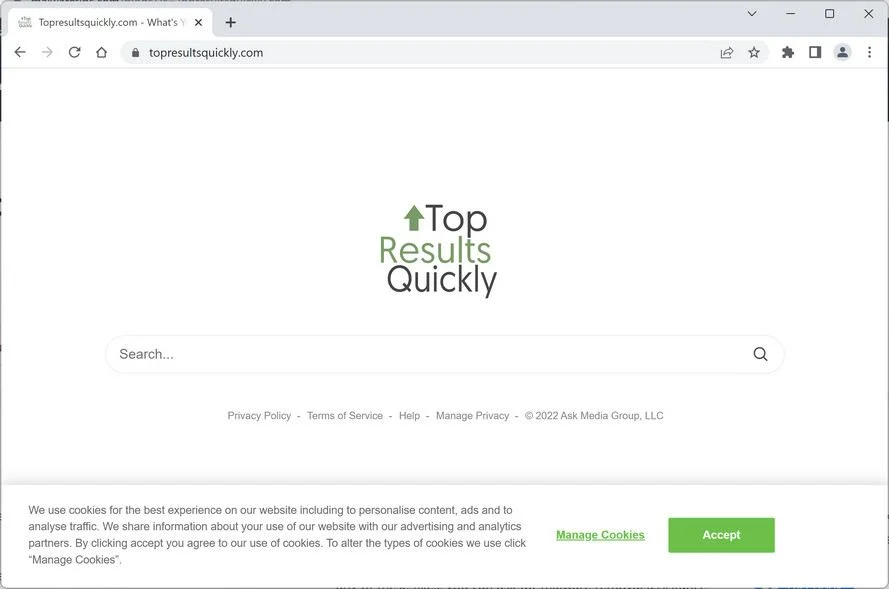Bookmark the page with the star icon

tap(753, 53)
